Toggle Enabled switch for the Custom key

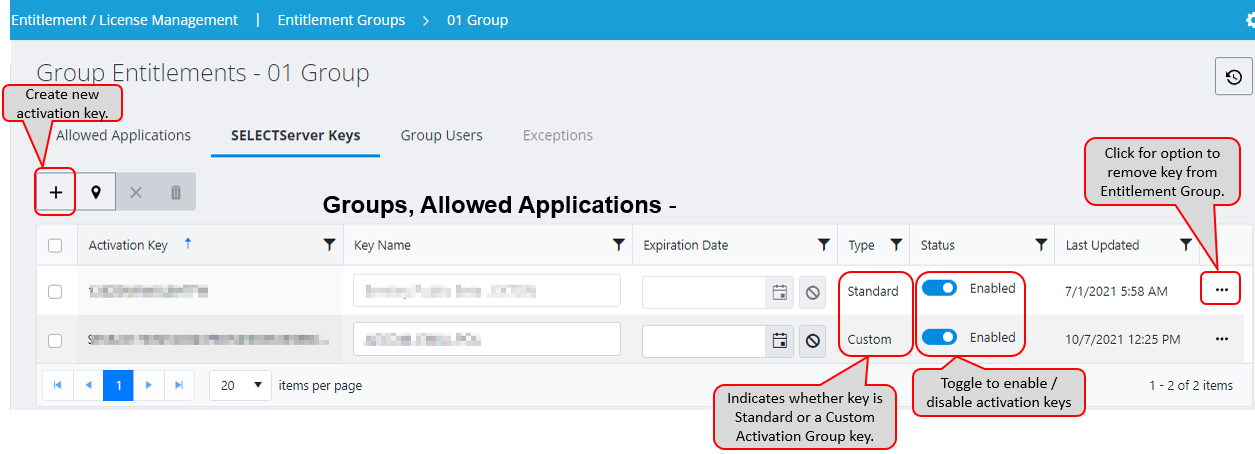coord(939,338)
